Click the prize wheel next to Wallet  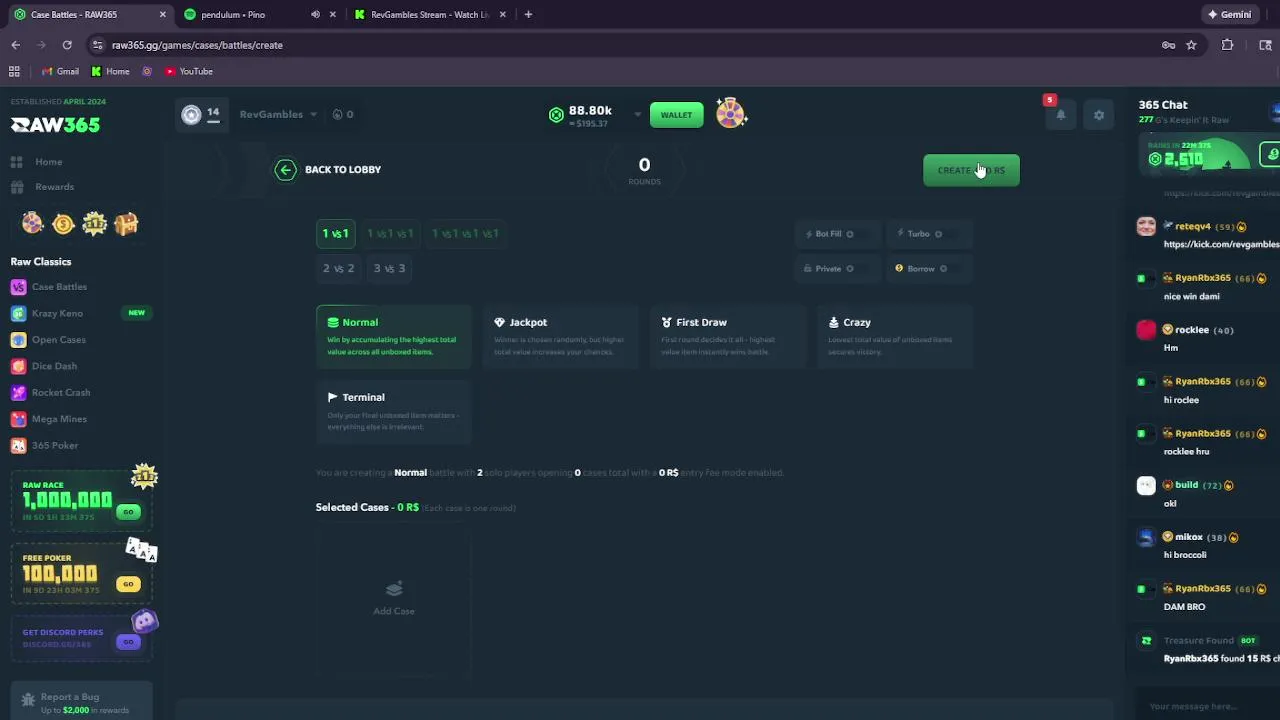[x=731, y=114]
